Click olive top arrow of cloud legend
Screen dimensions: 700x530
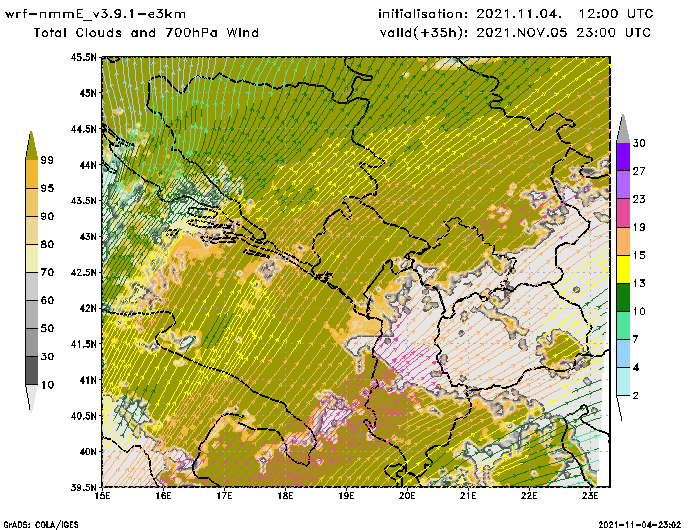point(31,144)
